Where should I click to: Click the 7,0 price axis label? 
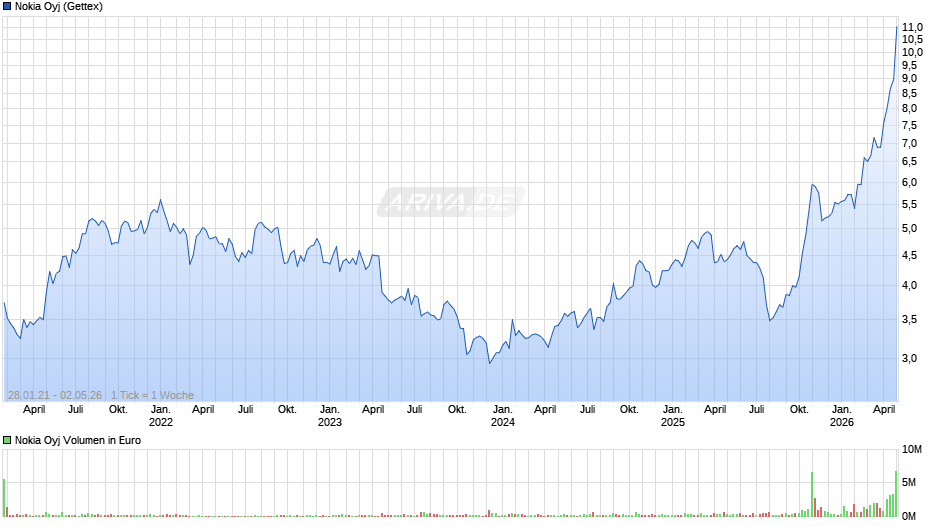pos(909,143)
